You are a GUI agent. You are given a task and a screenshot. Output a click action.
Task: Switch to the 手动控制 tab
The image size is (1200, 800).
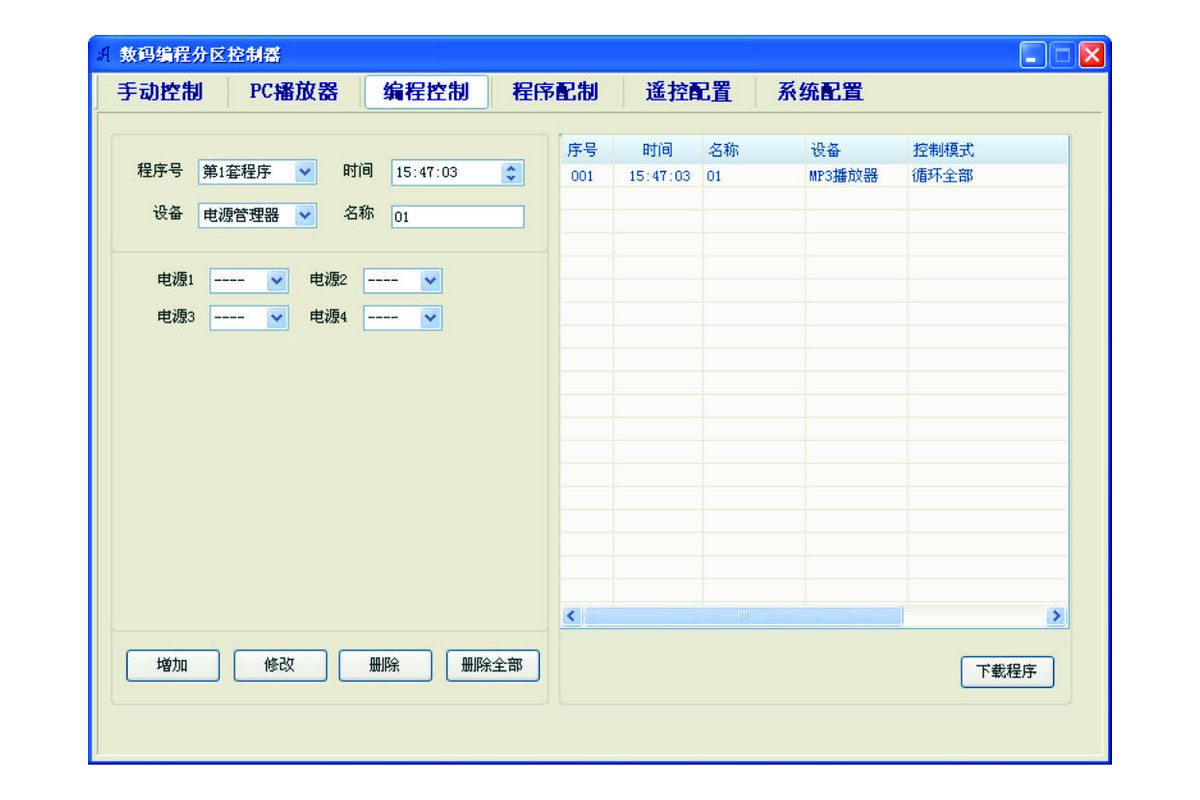point(160,92)
